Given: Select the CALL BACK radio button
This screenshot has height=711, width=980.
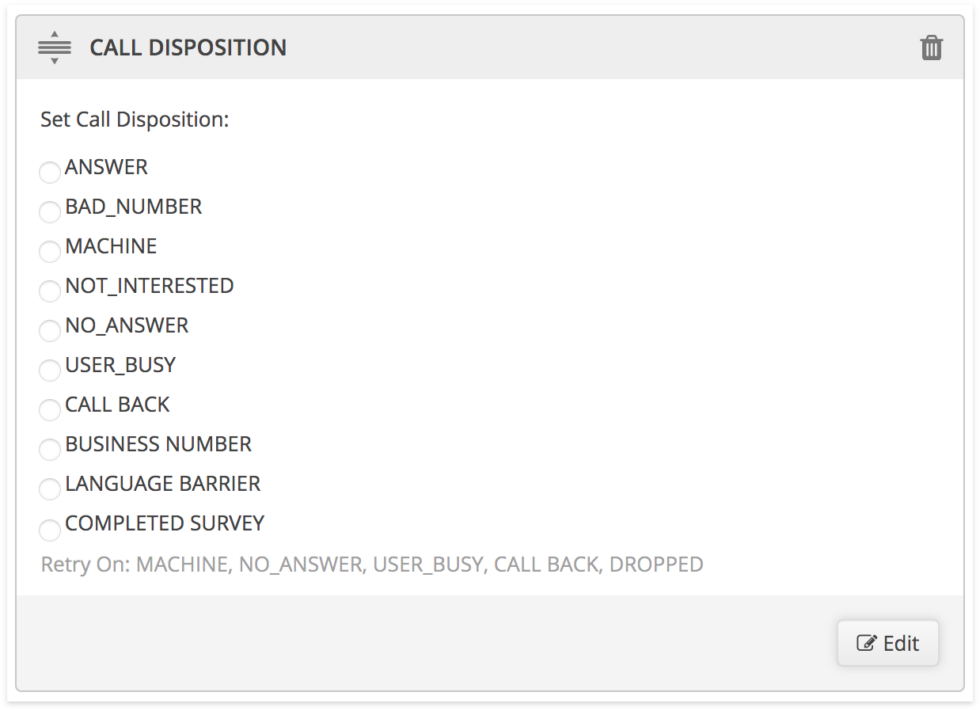Looking at the screenshot, I should (x=49, y=409).
